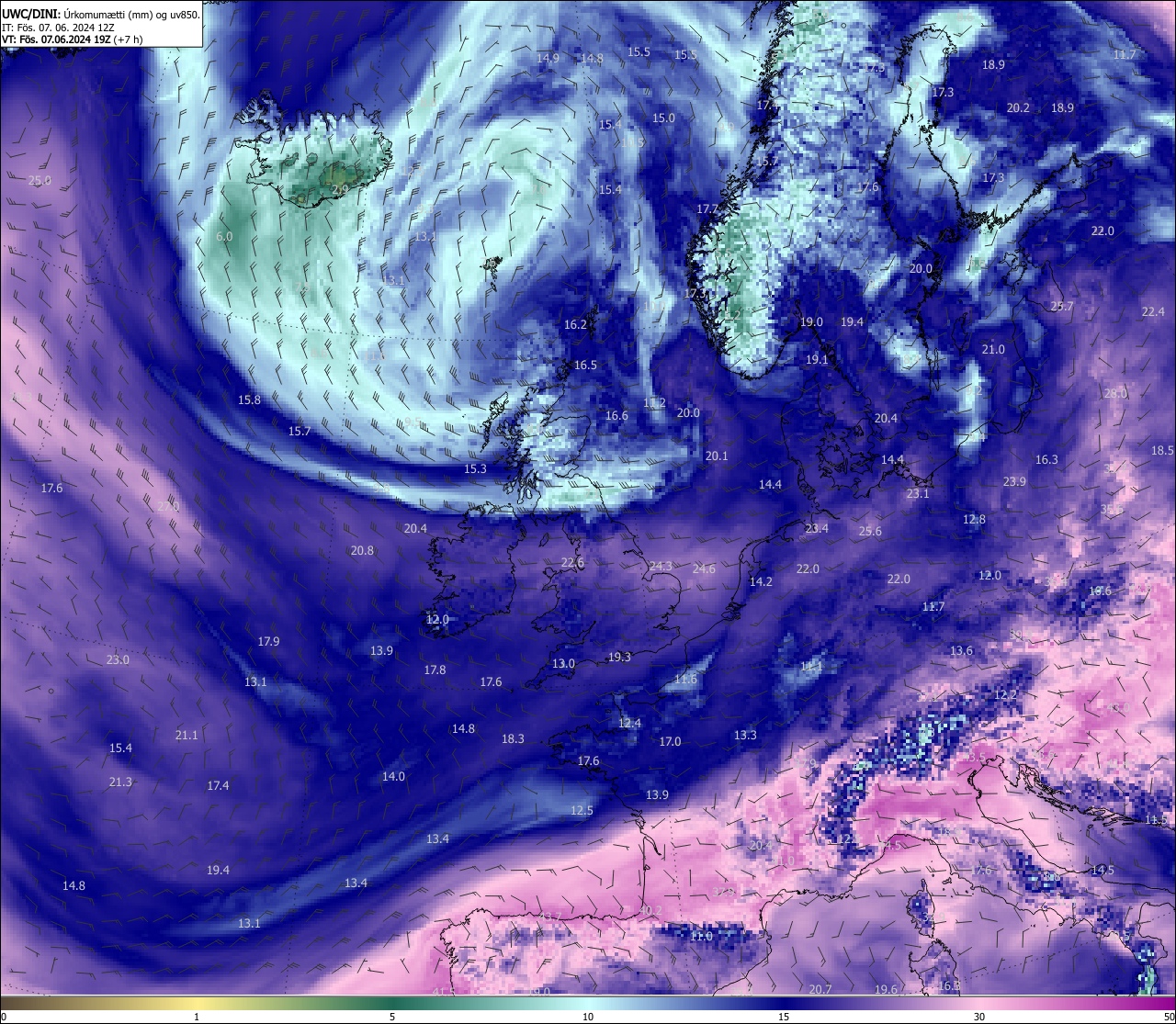Click the 13.6 value label
This screenshot has width=1176, height=1024.
961,650
